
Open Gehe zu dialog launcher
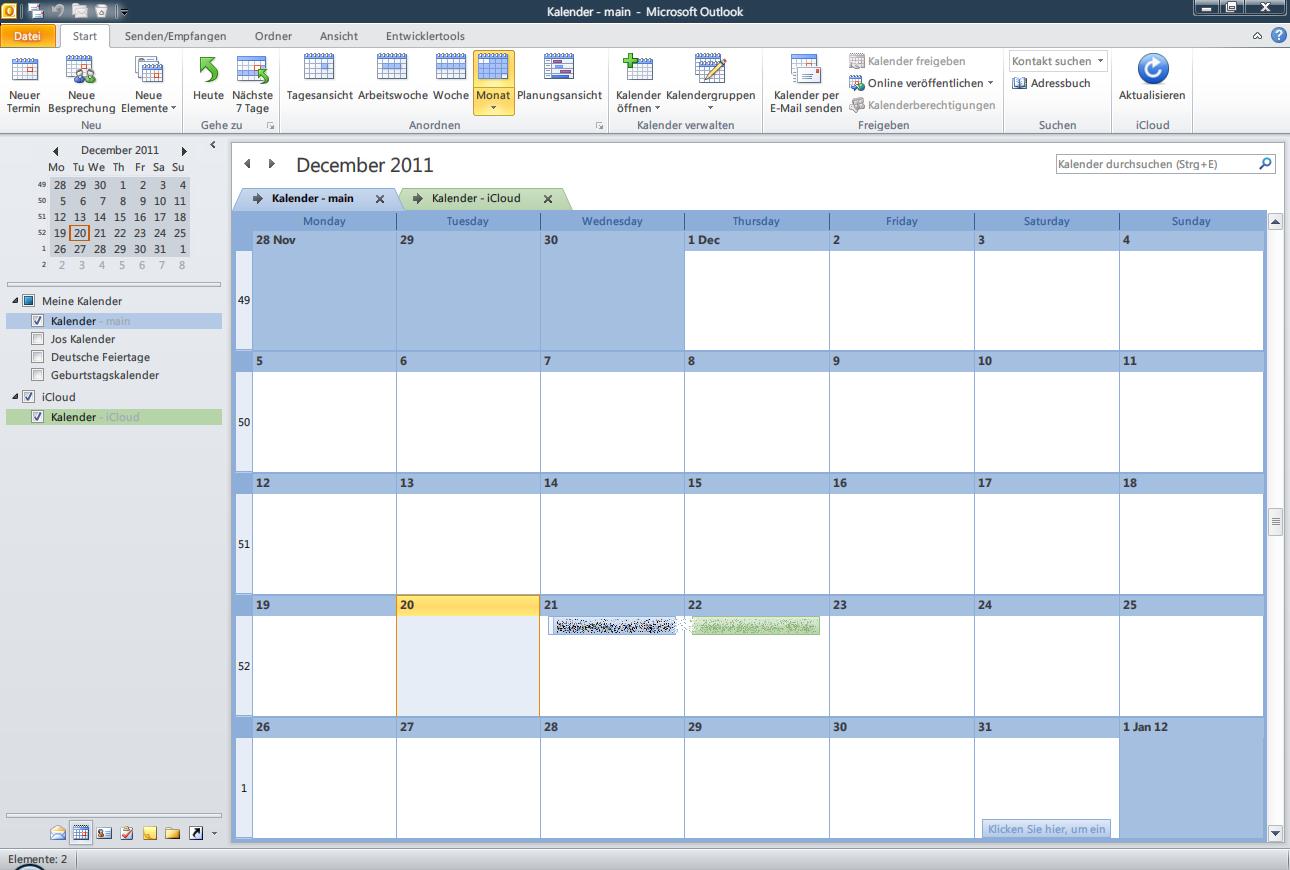270,126
